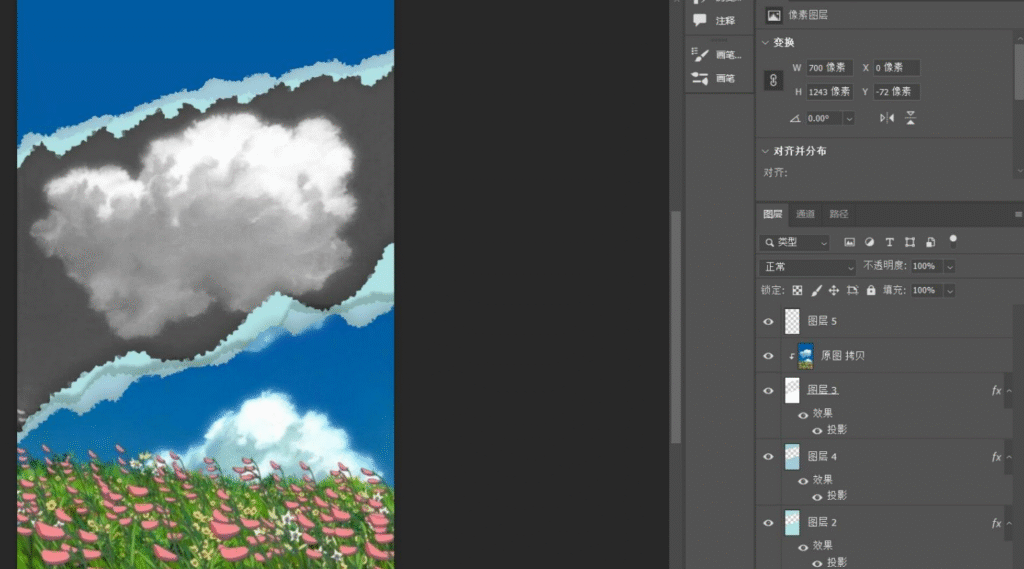Toggle the width-height link chain icon
1024x569 pixels.
click(773, 80)
